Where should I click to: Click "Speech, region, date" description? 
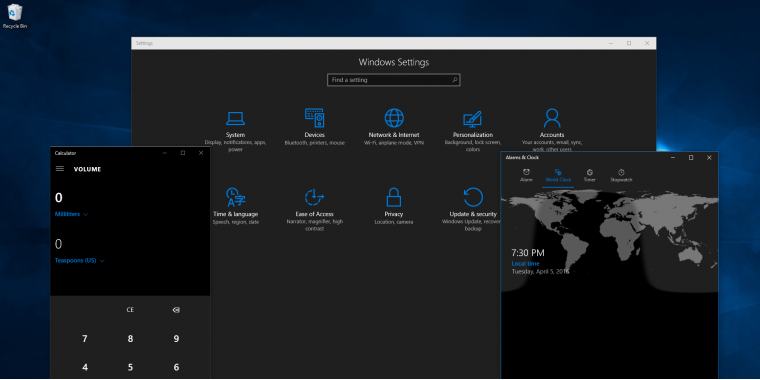(236, 222)
